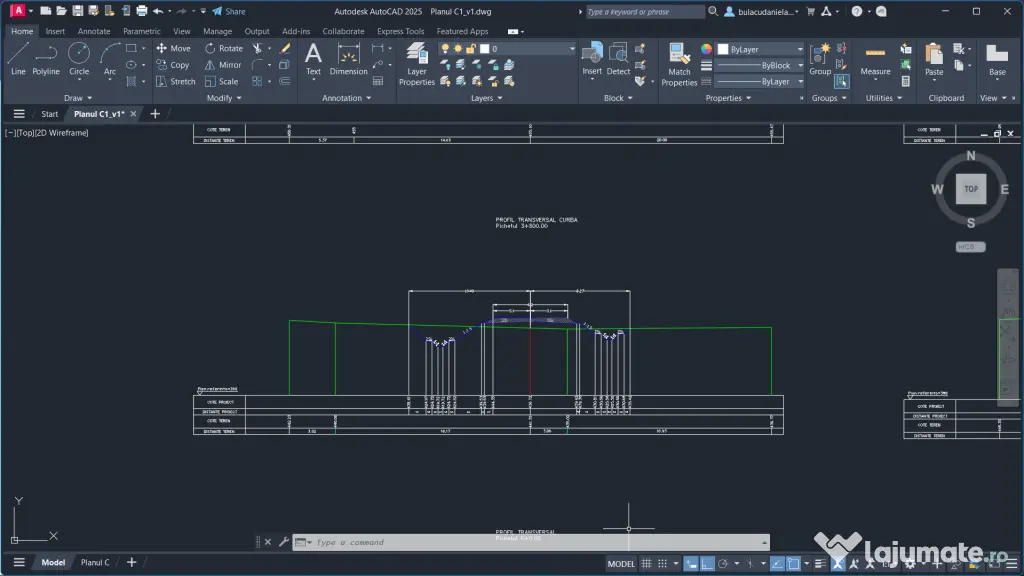1024x576 pixels.
Task: Toggle dynamic input in status bar
Action: [691, 563]
